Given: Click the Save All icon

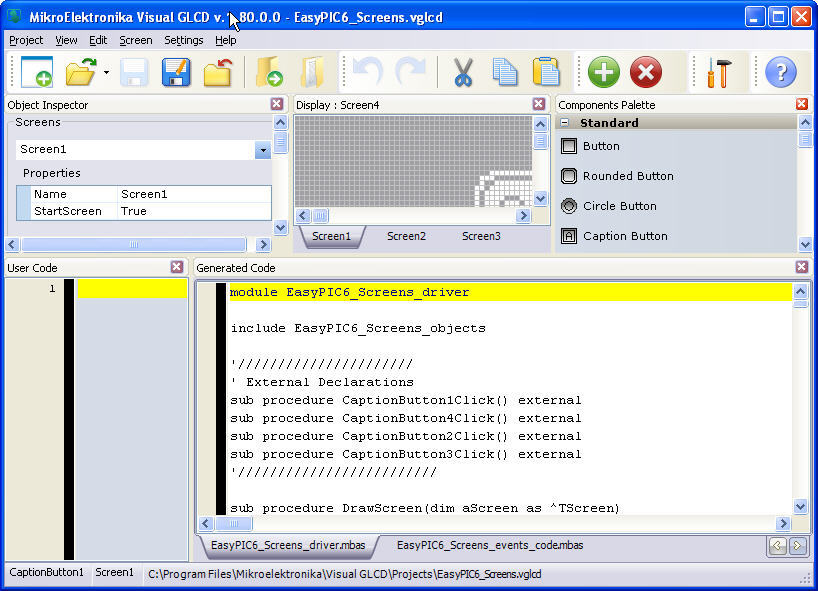Looking at the screenshot, I should tap(176, 71).
